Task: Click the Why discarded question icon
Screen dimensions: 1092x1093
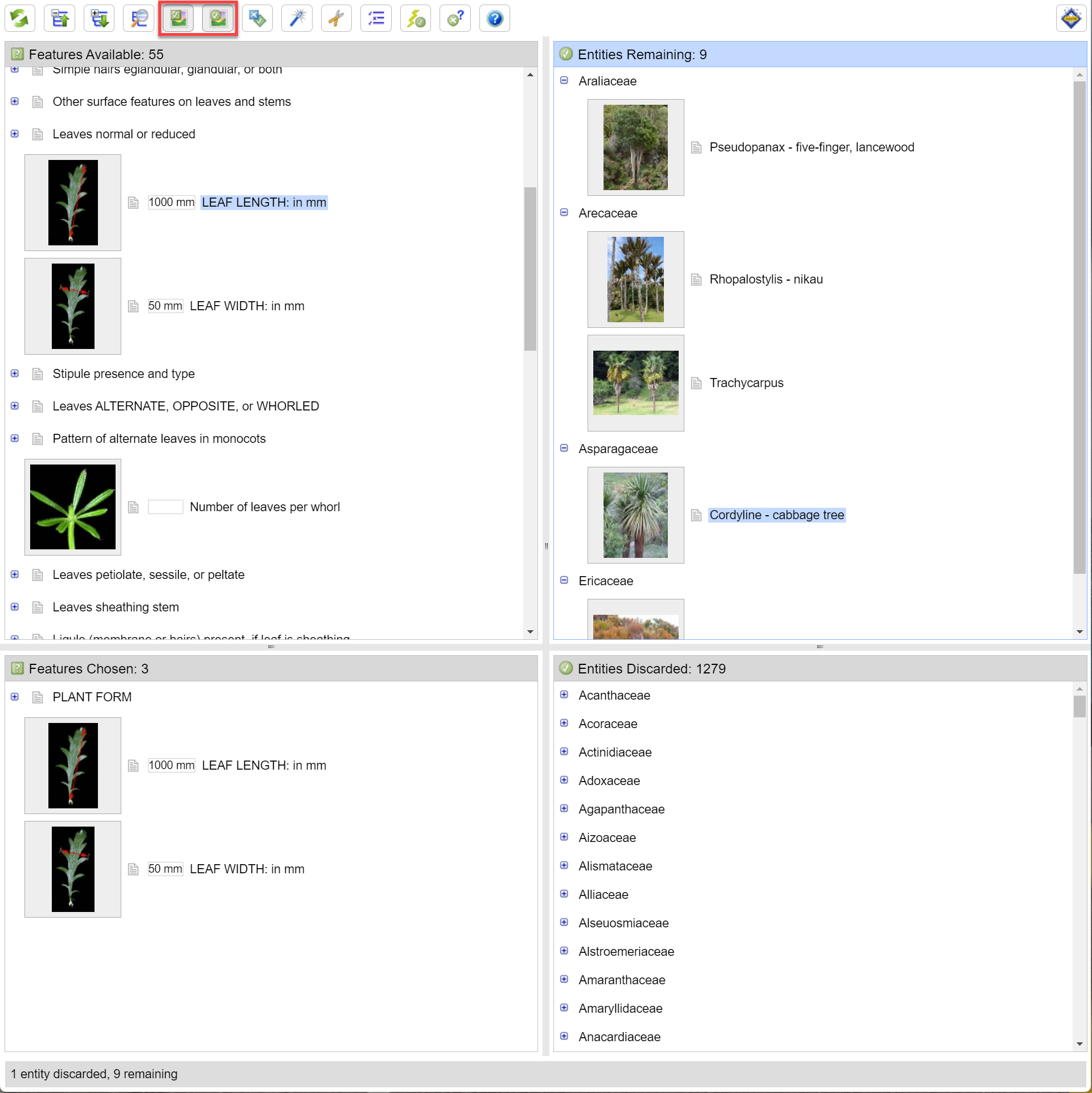Action: [455, 19]
